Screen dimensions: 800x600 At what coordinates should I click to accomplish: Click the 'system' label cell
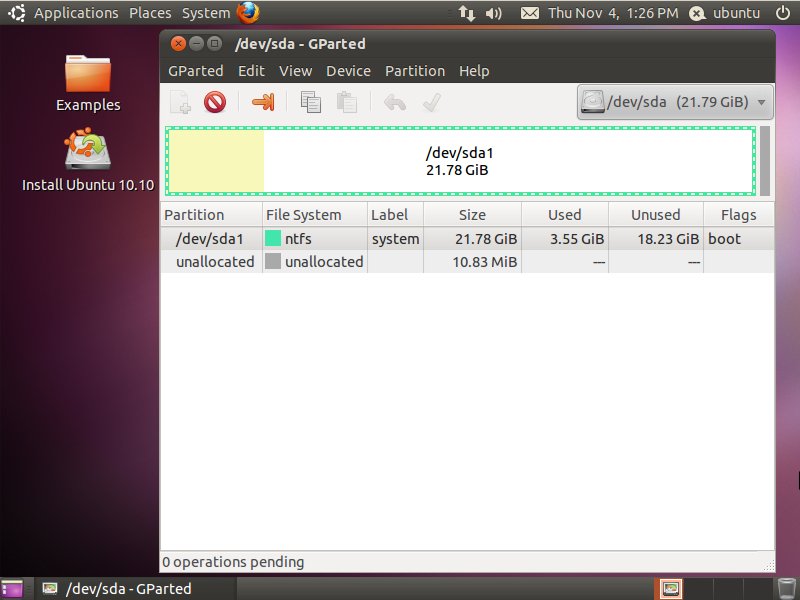(x=395, y=239)
